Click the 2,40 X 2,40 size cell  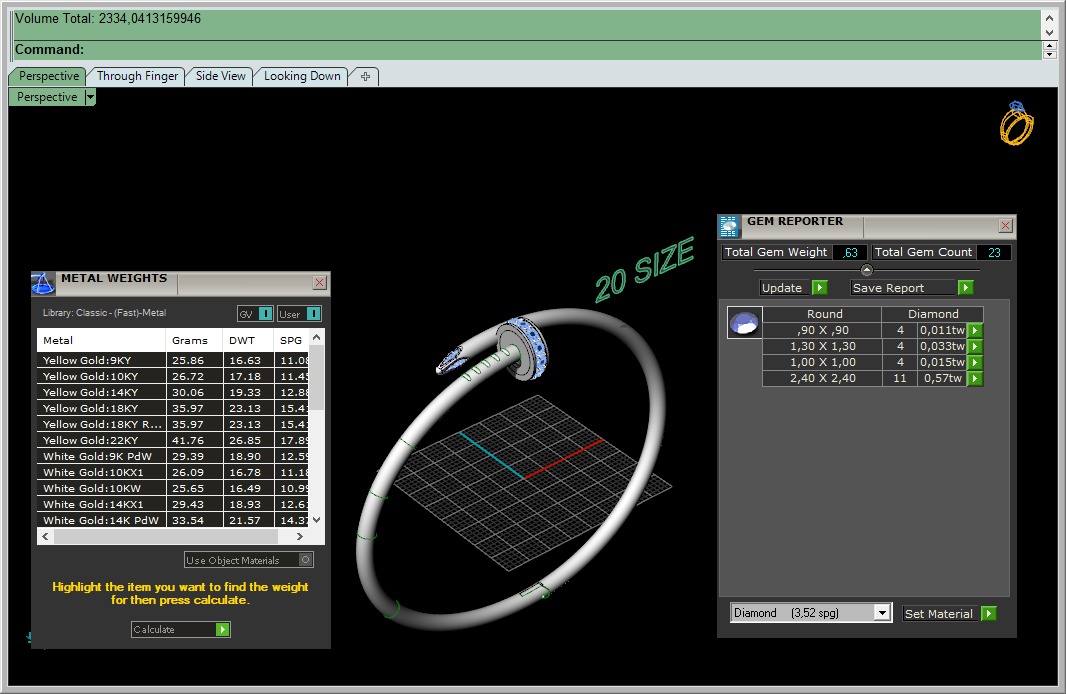(822, 379)
